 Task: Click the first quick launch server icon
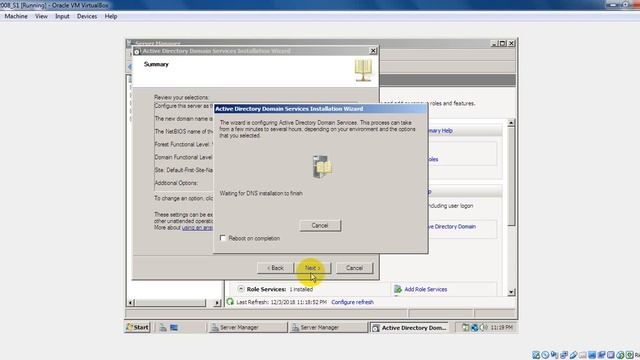(163, 327)
